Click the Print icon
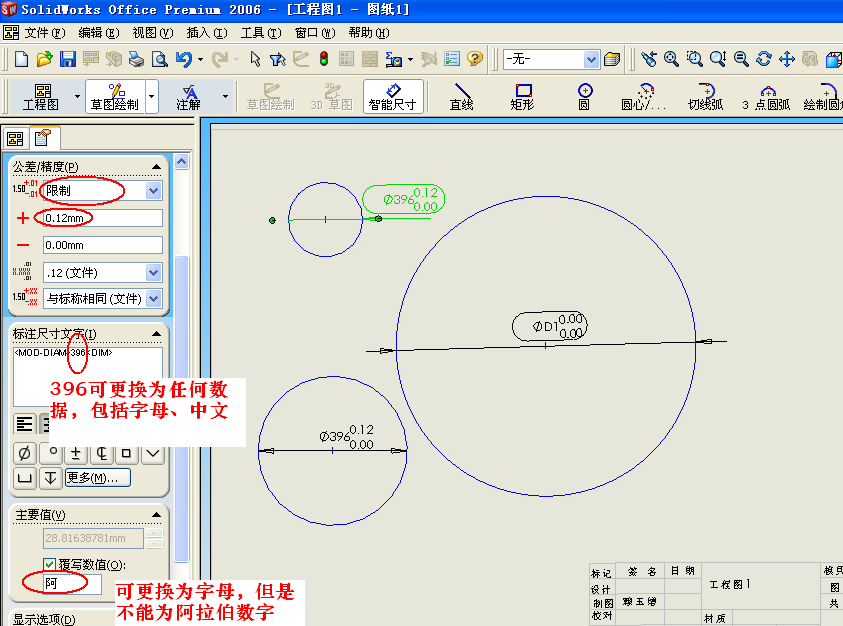This screenshot has height=626, width=843. pyautogui.click(x=137, y=59)
